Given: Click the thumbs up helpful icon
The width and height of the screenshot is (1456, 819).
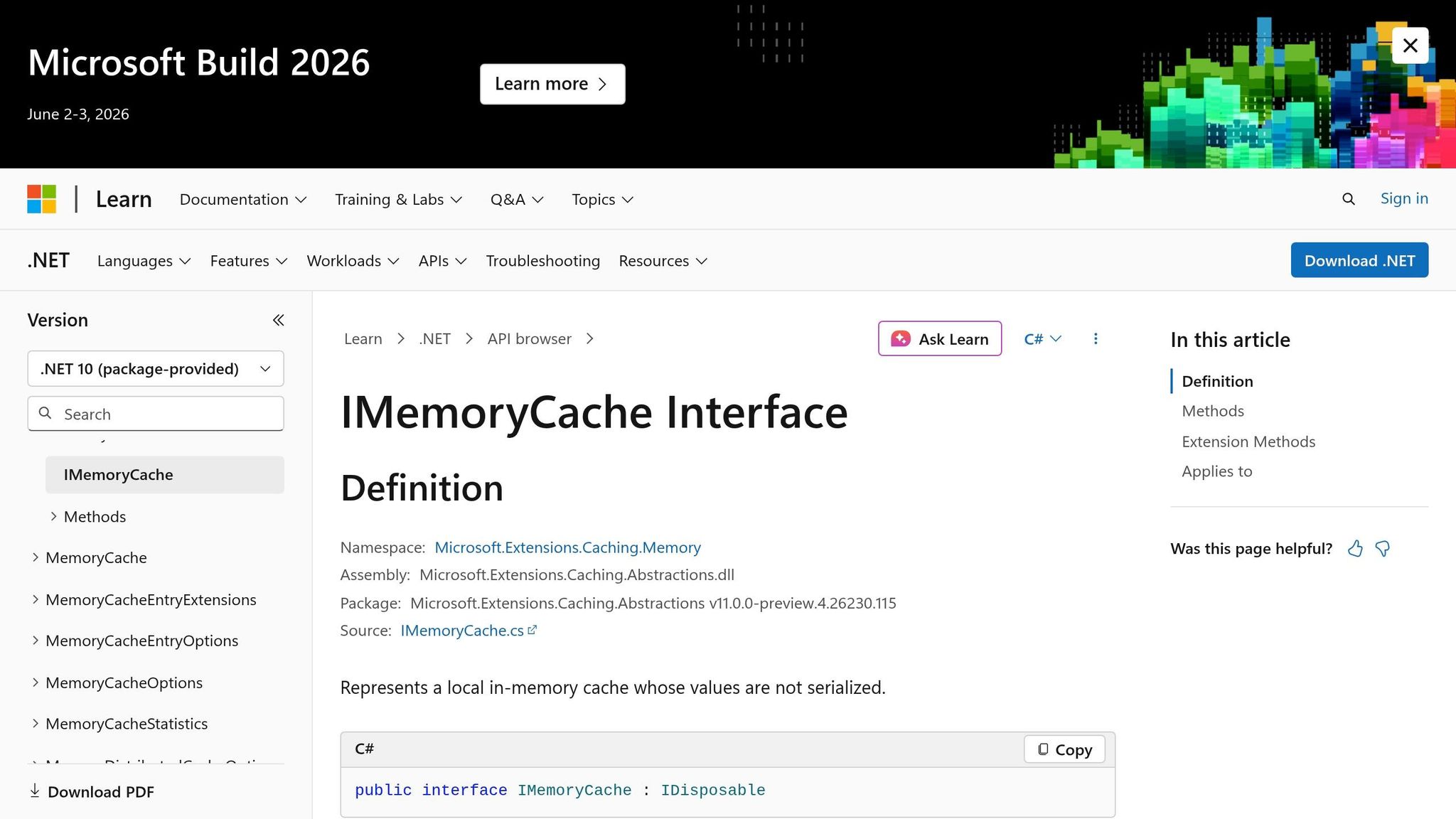Looking at the screenshot, I should point(1355,549).
